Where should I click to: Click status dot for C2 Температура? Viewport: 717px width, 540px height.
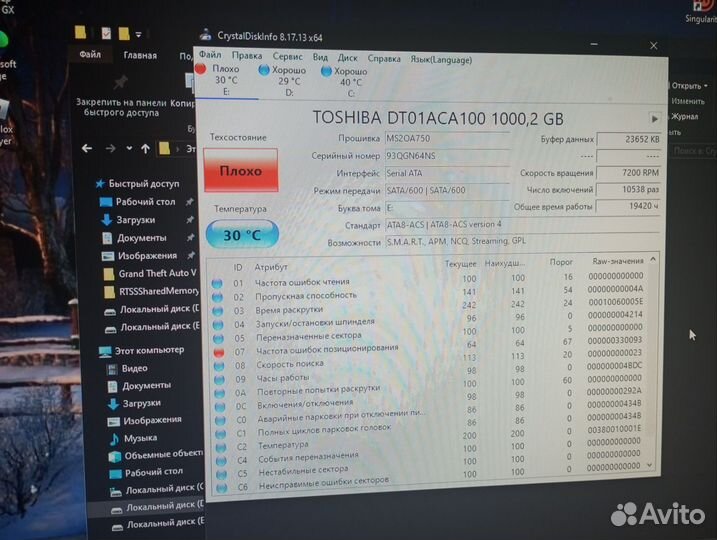[221, 447]
